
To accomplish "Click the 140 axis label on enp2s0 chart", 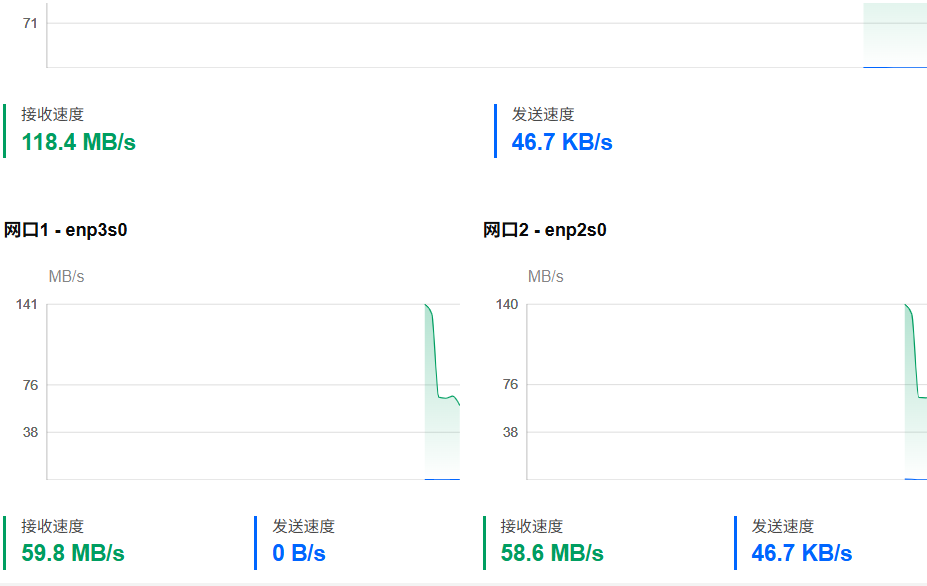I will [x=507, y=305].
